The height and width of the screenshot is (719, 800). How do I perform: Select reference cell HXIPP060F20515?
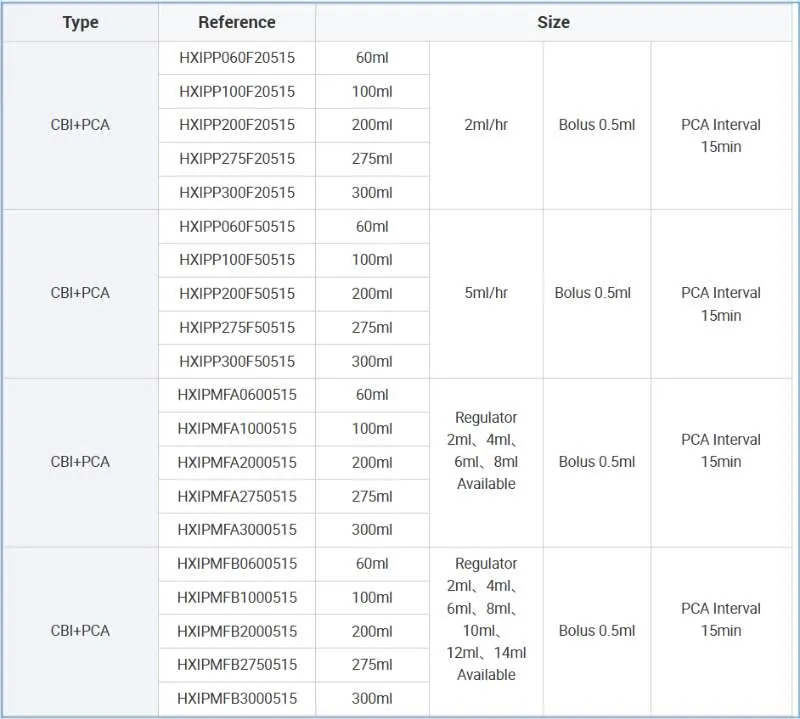click(237, 58)
